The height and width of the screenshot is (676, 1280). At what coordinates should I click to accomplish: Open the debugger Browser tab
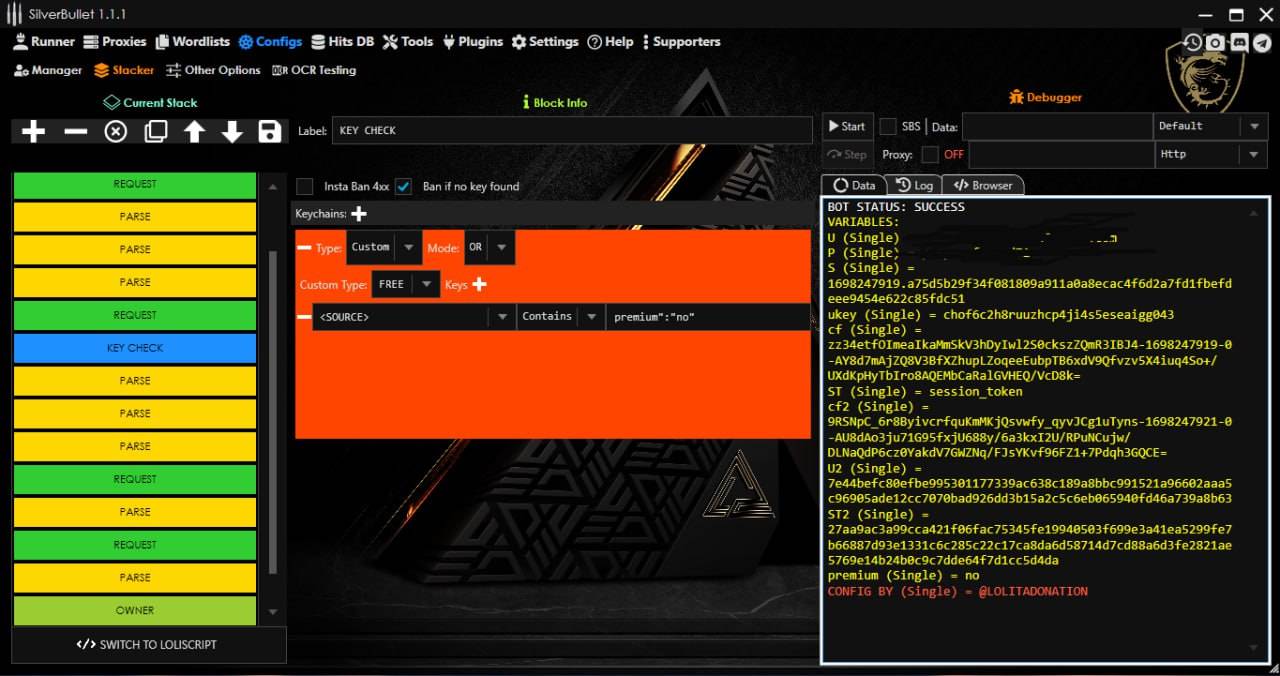click(x=983, y=185)
